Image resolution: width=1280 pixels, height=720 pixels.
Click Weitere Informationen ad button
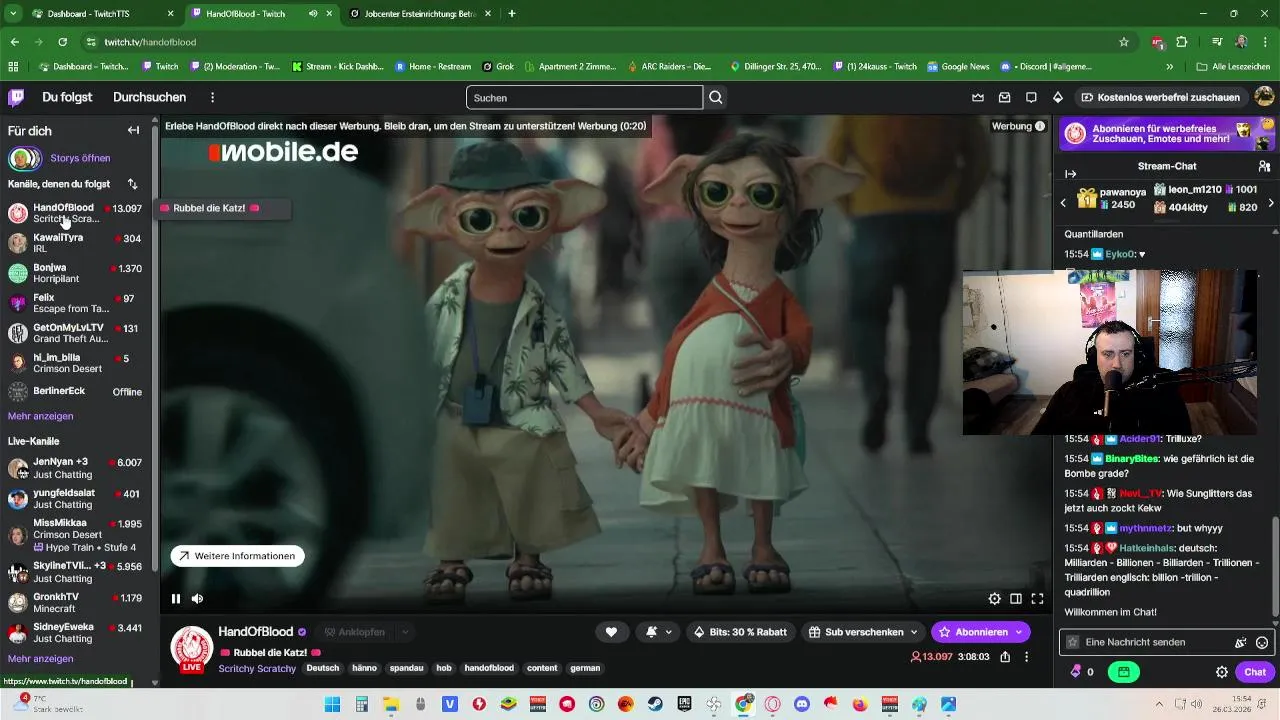(x=237, y=556)
